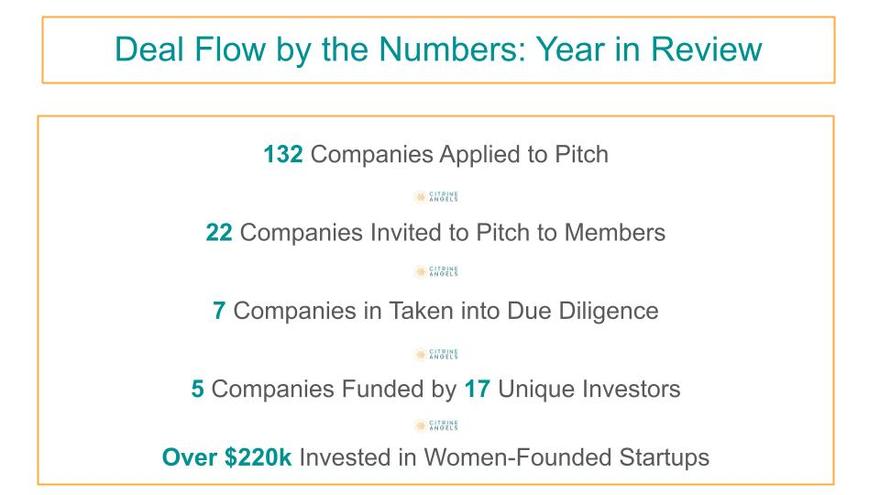Viewport: 880px width, 495px height.
Task: Click the bold number 17
Action: pos(477,389)
